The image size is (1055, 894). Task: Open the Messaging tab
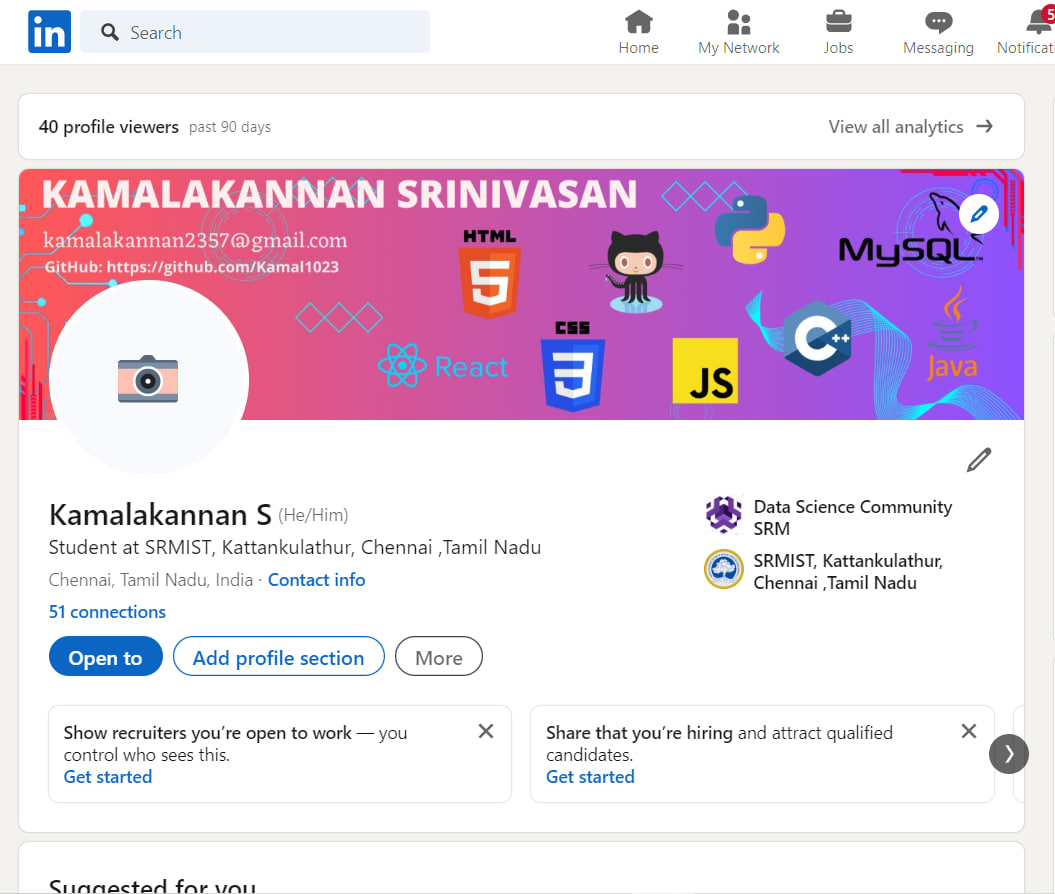[x=938, y=32]
